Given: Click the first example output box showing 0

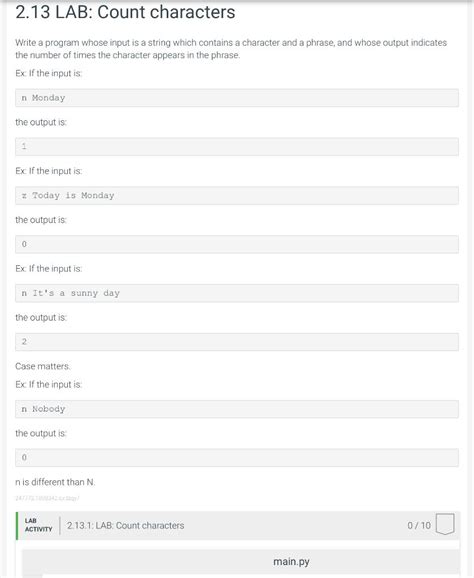Looking at the screenshot, I should tap(237, 244).
